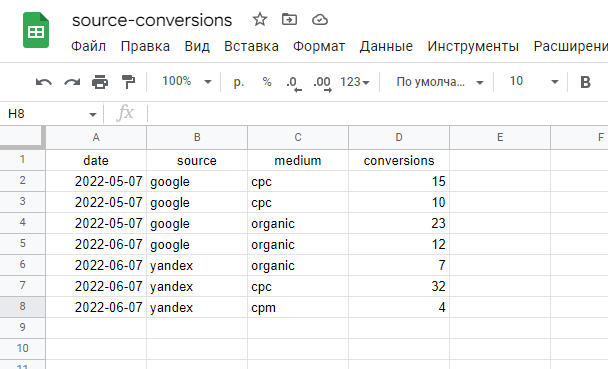Select the cell with value 4

tap(399, 307)
